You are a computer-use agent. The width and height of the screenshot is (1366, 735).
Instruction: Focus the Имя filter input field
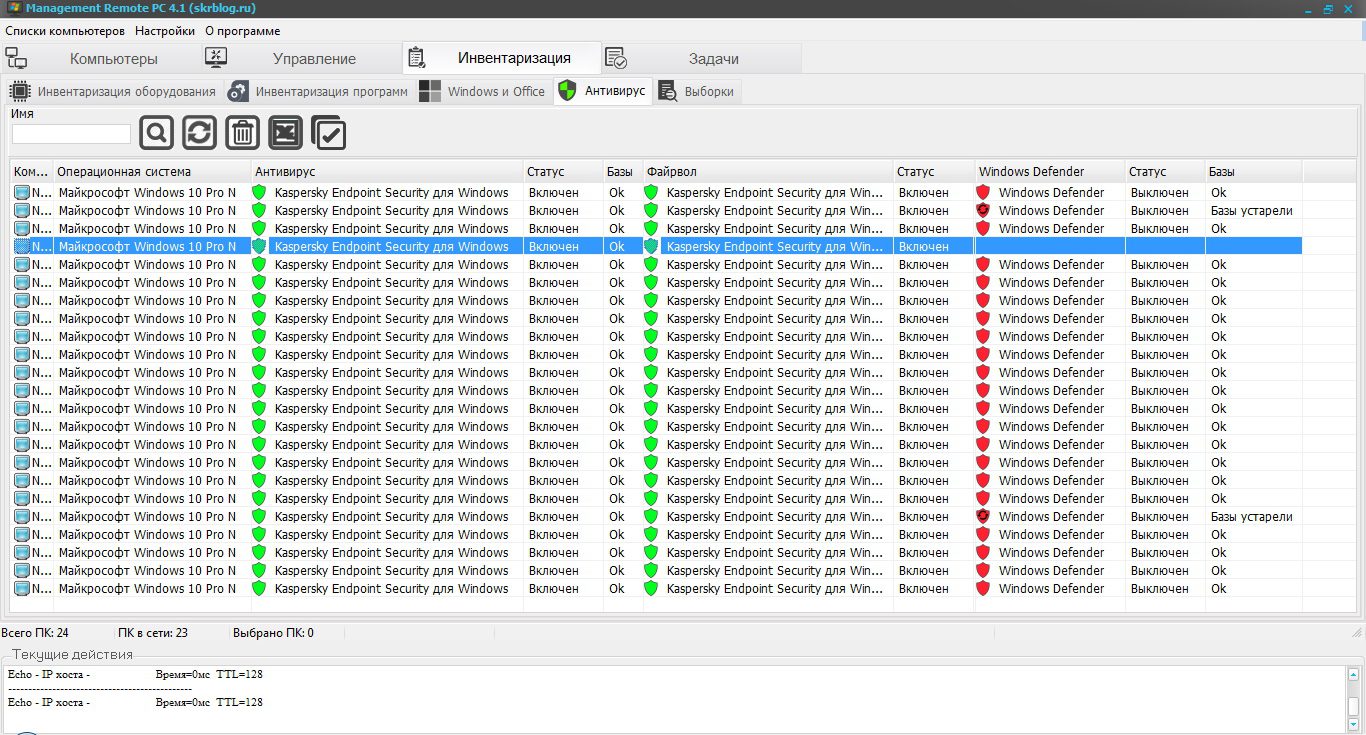point(71,134)
